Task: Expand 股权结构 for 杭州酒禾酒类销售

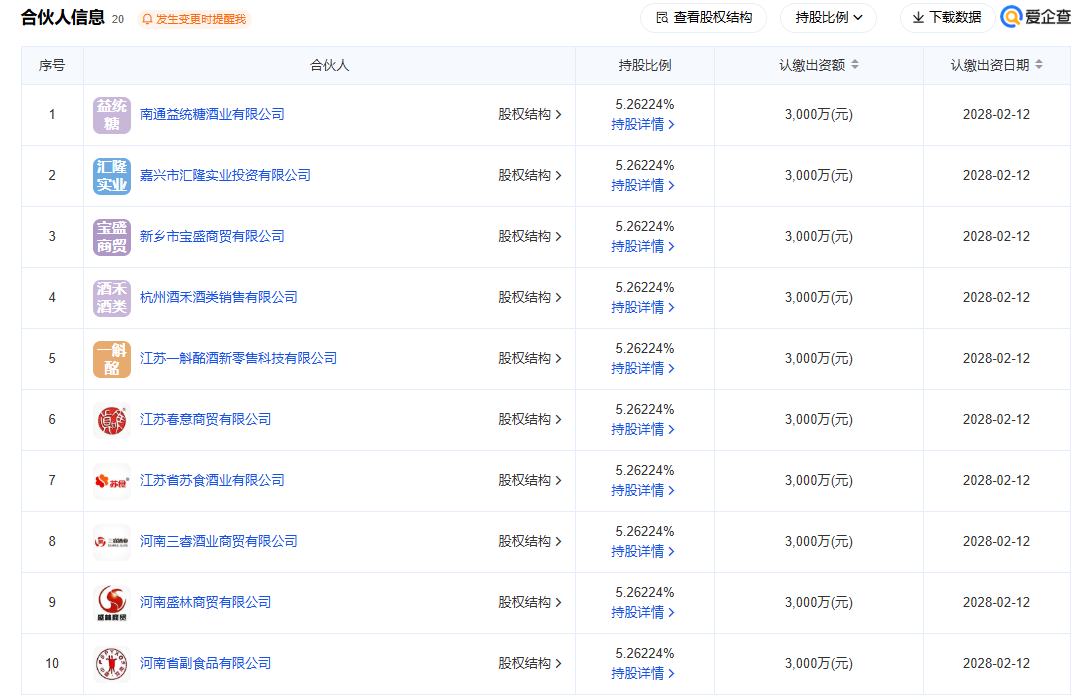Action: [530, 297]
